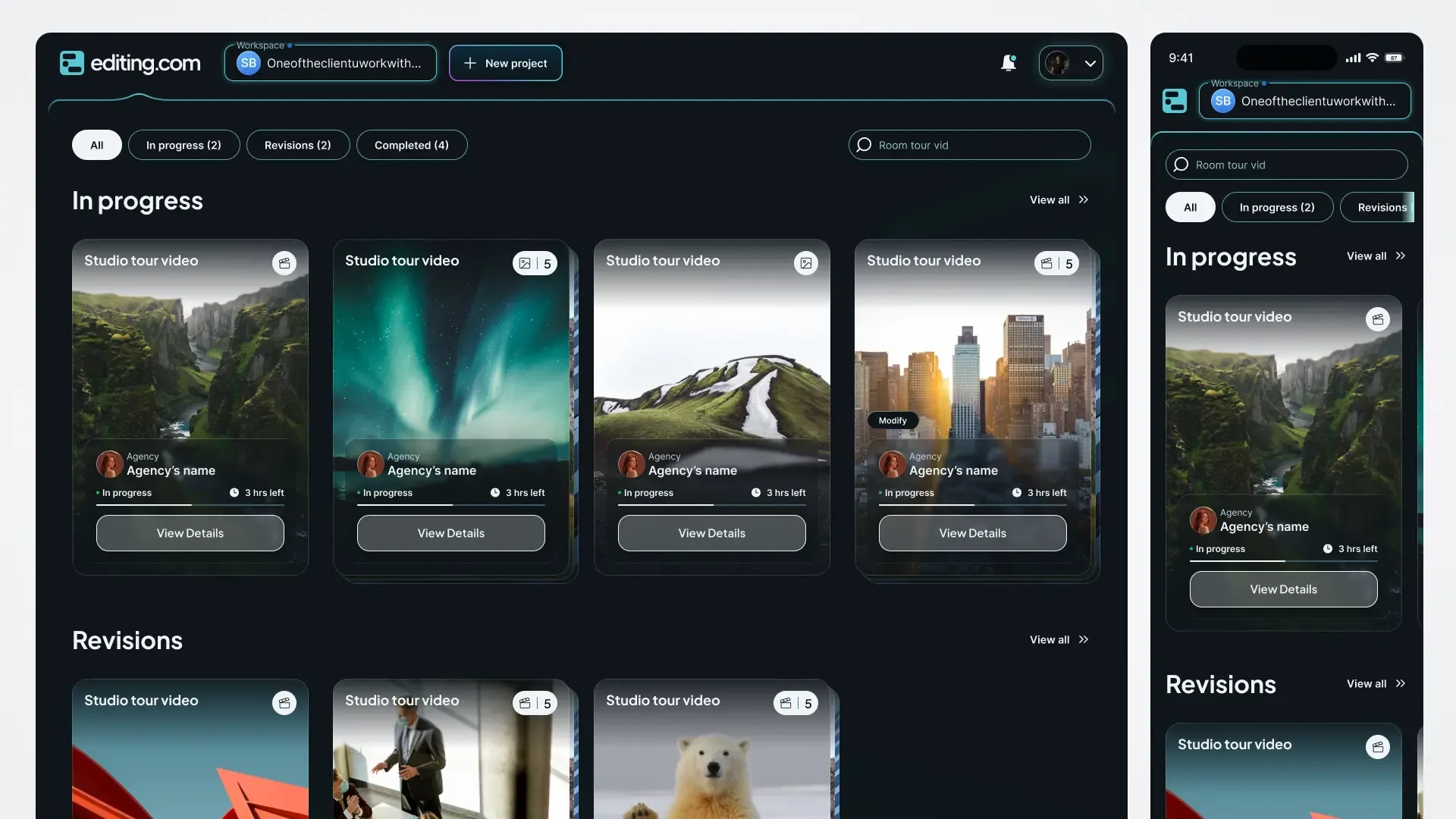Focus the desktop Room tour vid search field
Screen dimensions: 1456x819
pos(970,145)
